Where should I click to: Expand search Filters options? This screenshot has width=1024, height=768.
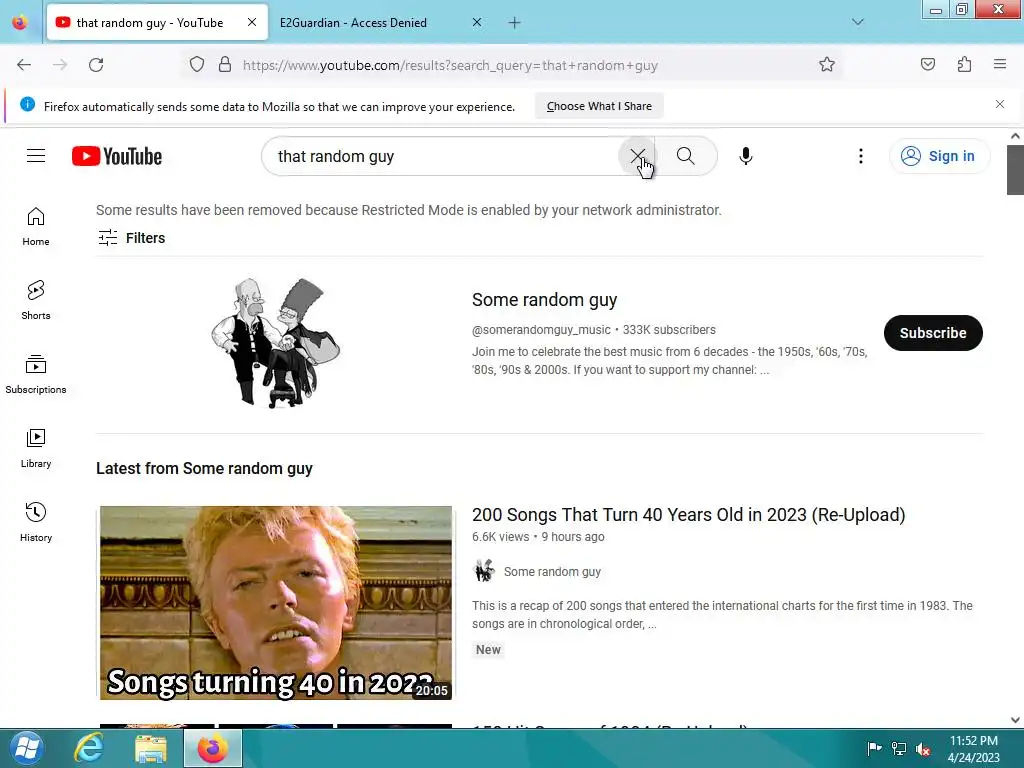pyautogui.click(x=131, y=238)
